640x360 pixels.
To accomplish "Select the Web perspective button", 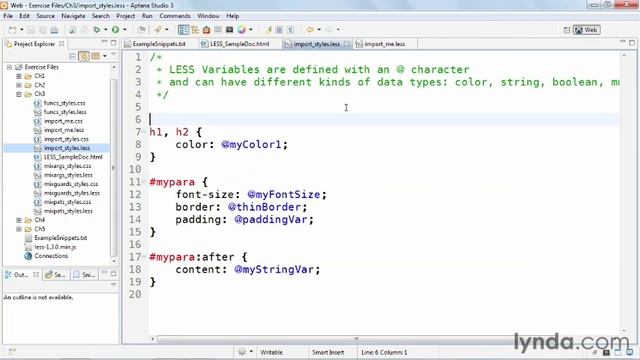I will (587, 30).
